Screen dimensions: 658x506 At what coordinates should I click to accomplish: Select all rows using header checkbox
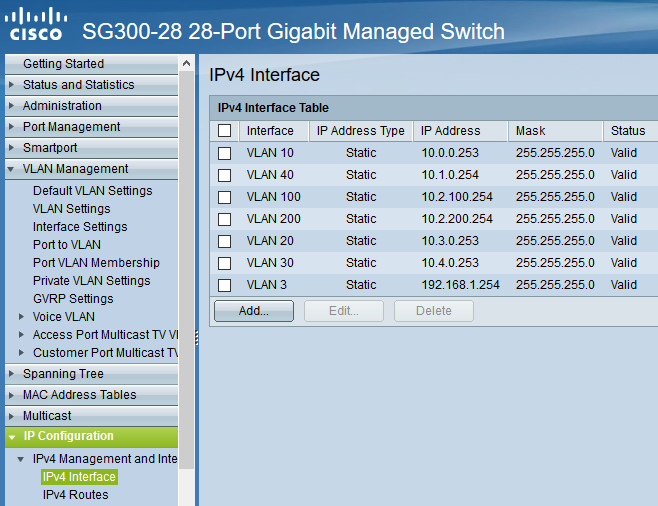tap(225, 130)
